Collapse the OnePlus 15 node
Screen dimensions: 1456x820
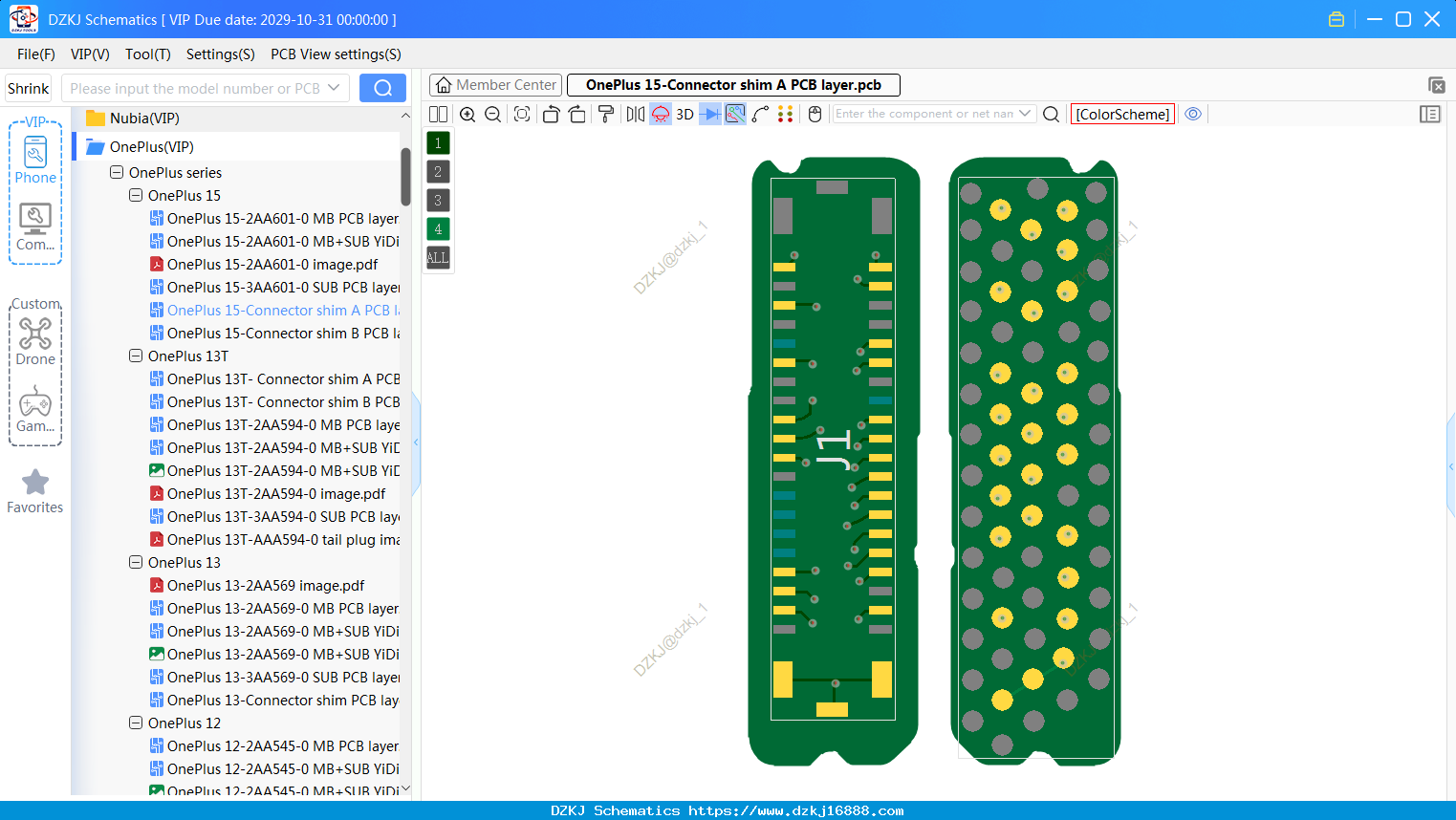pos(136,196)
